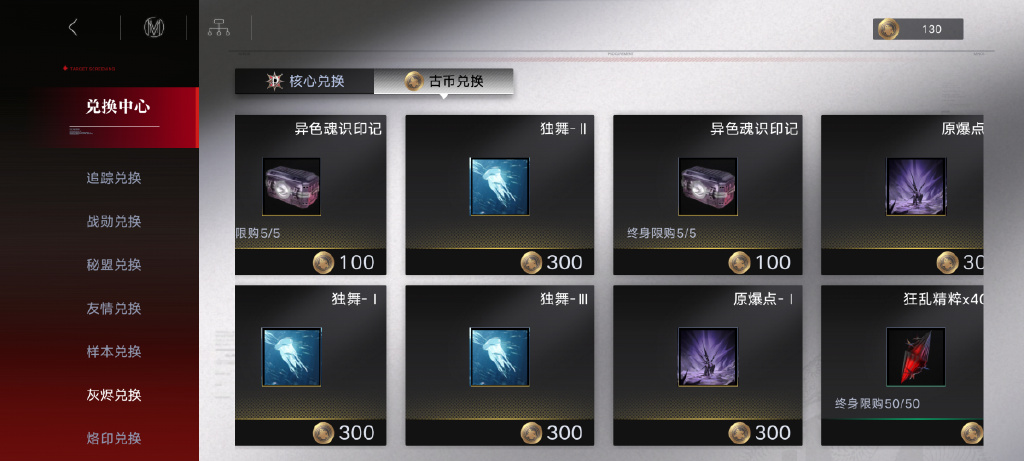
Task: Buy 独舞-Ⅲ via its 300 price bar
Action: tap(500, 432)
